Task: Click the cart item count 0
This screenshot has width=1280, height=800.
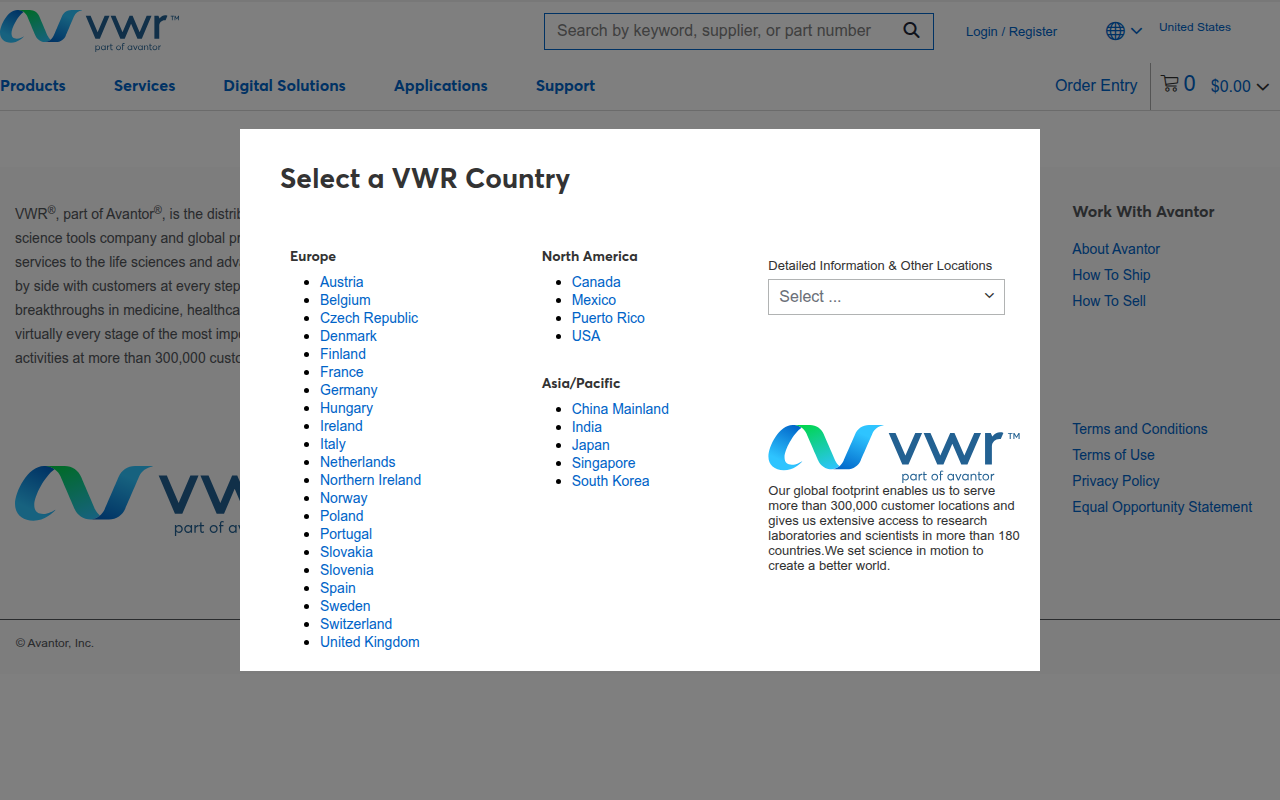Action: (x=1189, y=84)
